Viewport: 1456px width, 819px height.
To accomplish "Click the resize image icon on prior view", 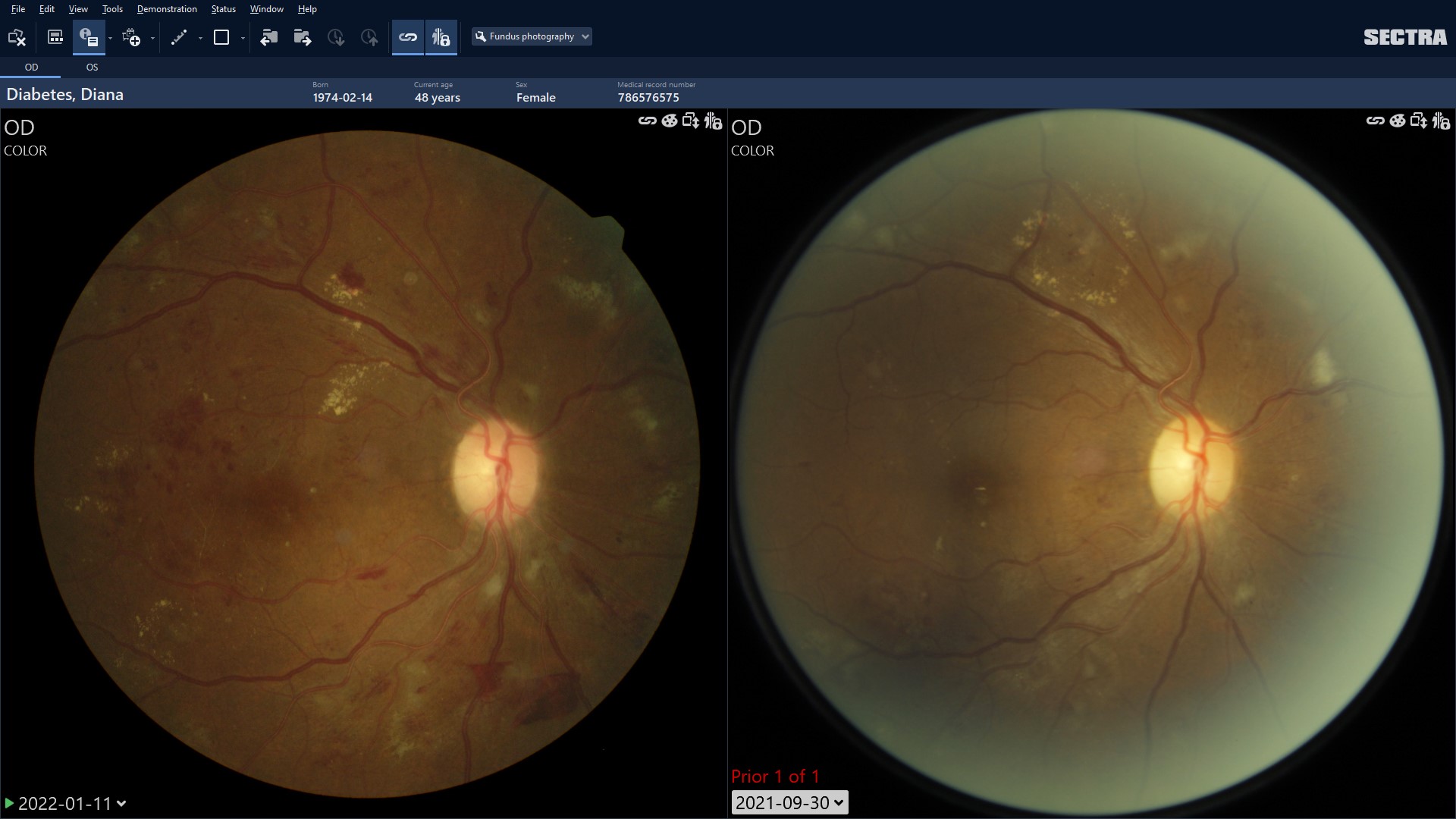I will [1420, 121].
